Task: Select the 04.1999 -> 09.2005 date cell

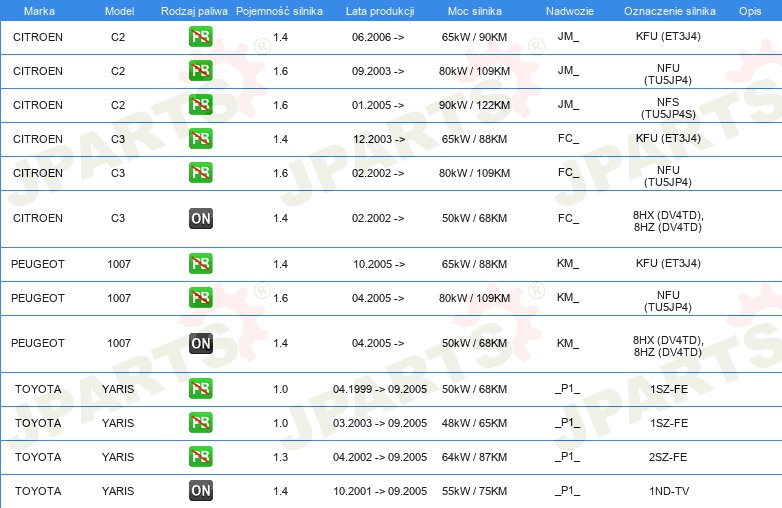Action: click(x=380, y=389)
